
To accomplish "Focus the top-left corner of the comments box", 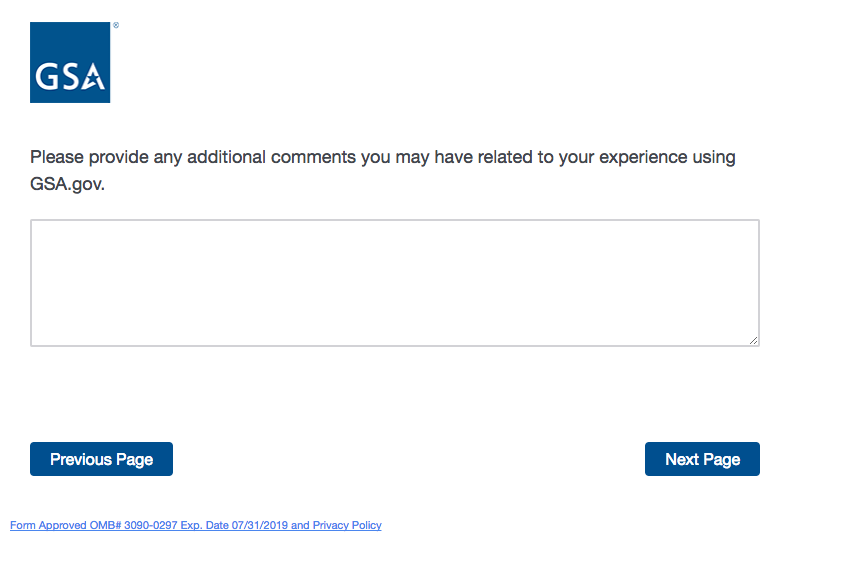I will click(x=38, y=227).
